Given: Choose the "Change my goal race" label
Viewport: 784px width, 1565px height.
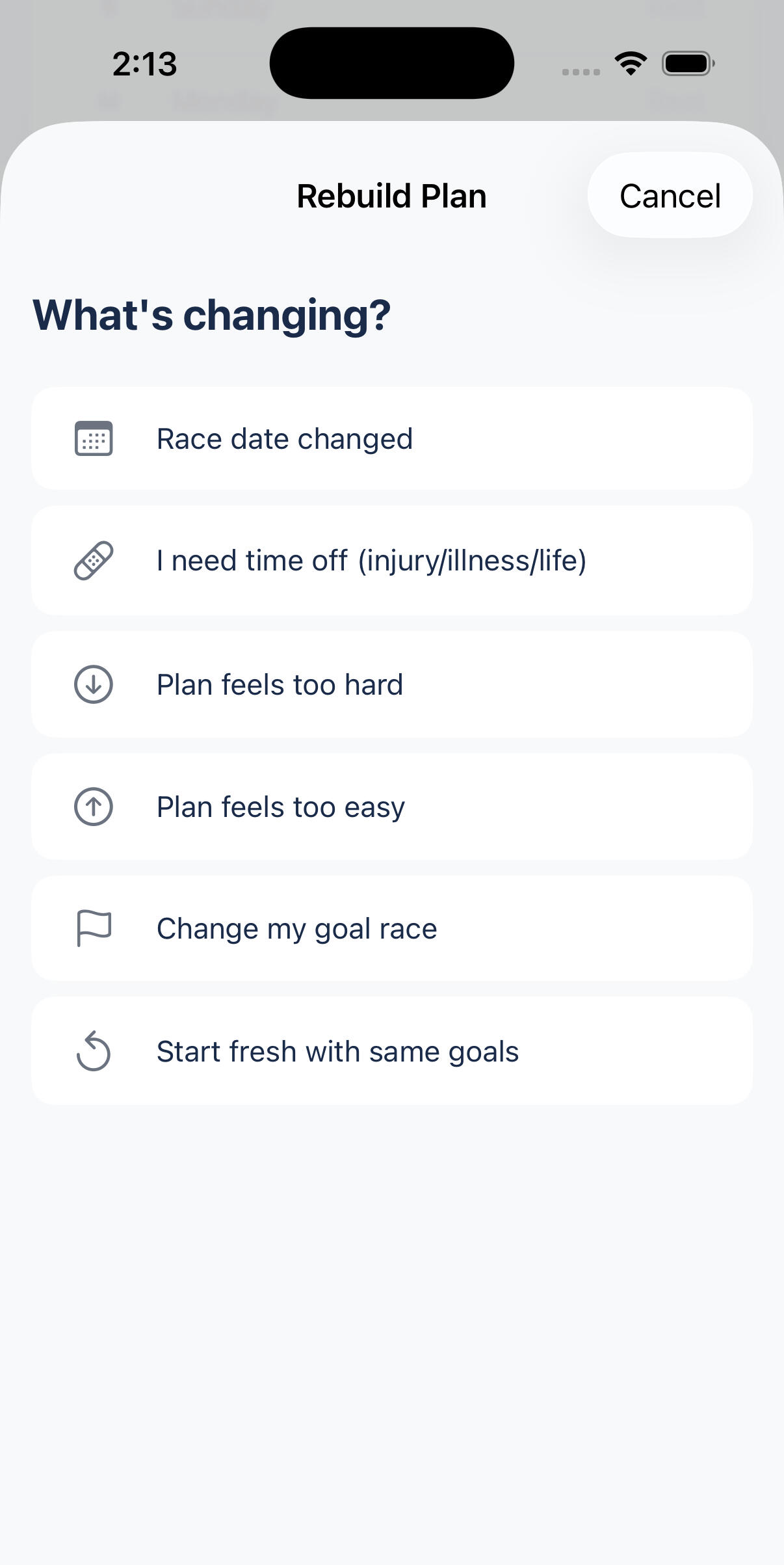Looking at the screenshot, I should [296, 929].
